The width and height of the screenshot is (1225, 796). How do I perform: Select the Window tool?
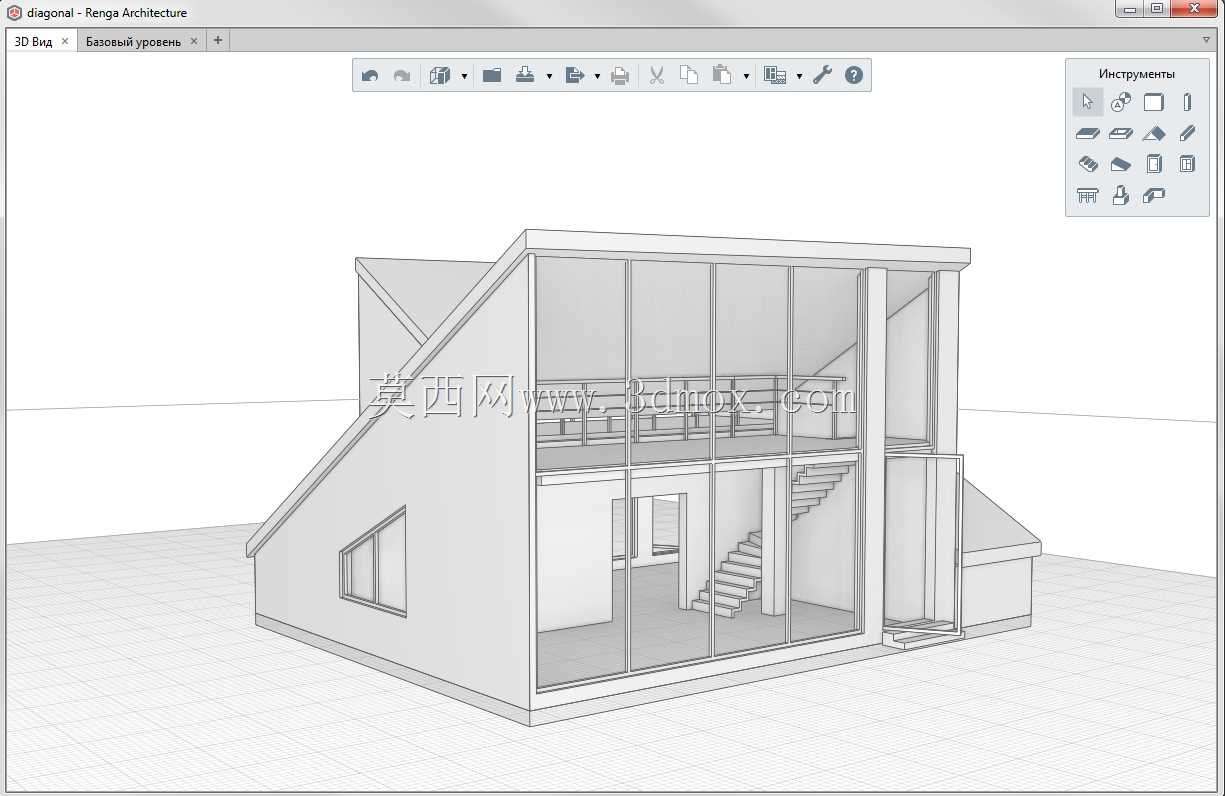coord(1187,164)
